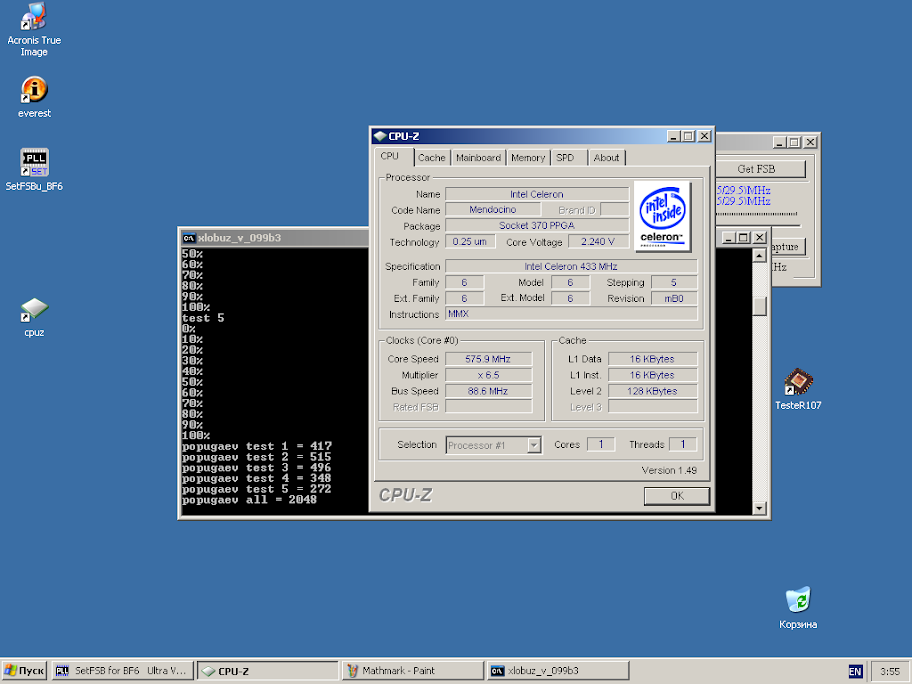
Task: Click the Core Speed value 575.9 MHz
Action: point(488,359)
